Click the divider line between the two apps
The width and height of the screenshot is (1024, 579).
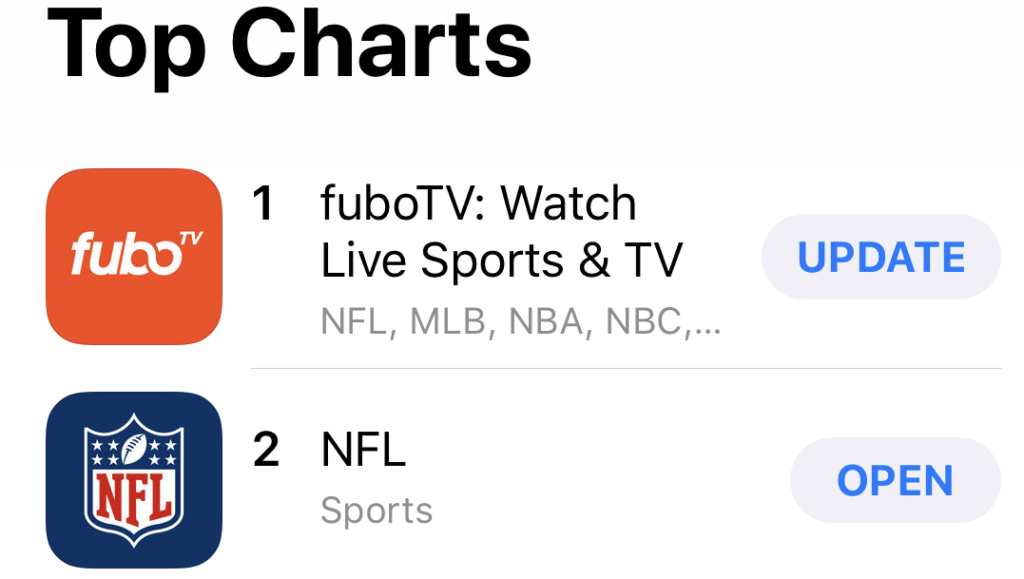tap(626, 368)
